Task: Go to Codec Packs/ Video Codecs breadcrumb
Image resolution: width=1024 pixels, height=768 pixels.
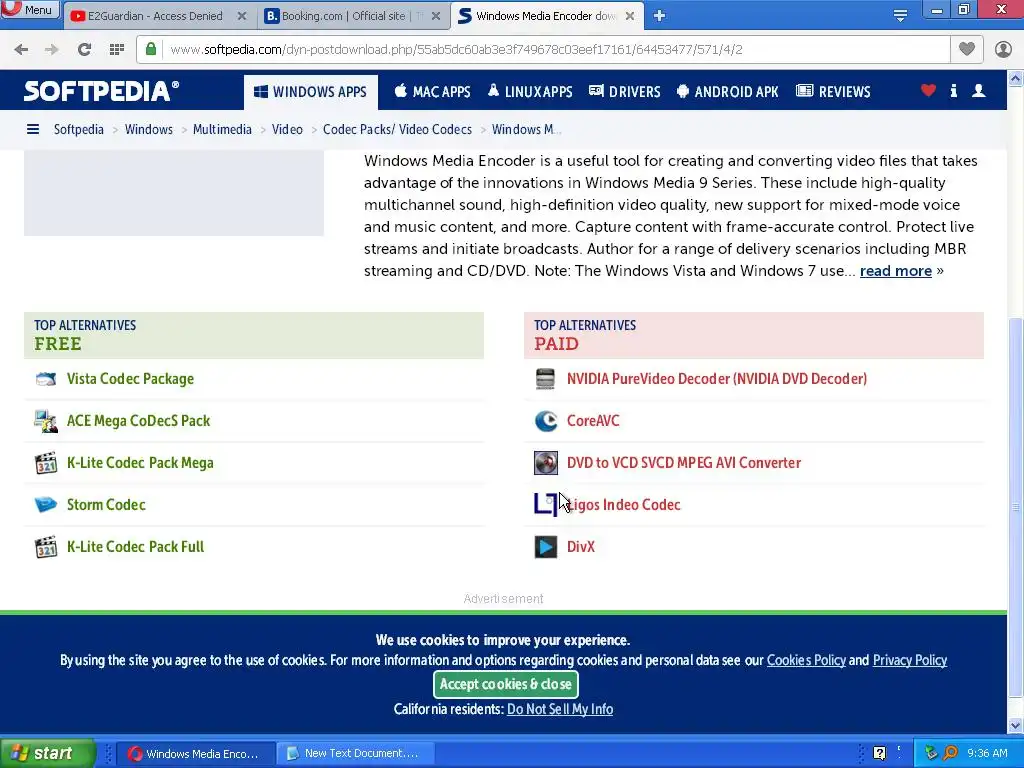Action: tap(397, 129)
